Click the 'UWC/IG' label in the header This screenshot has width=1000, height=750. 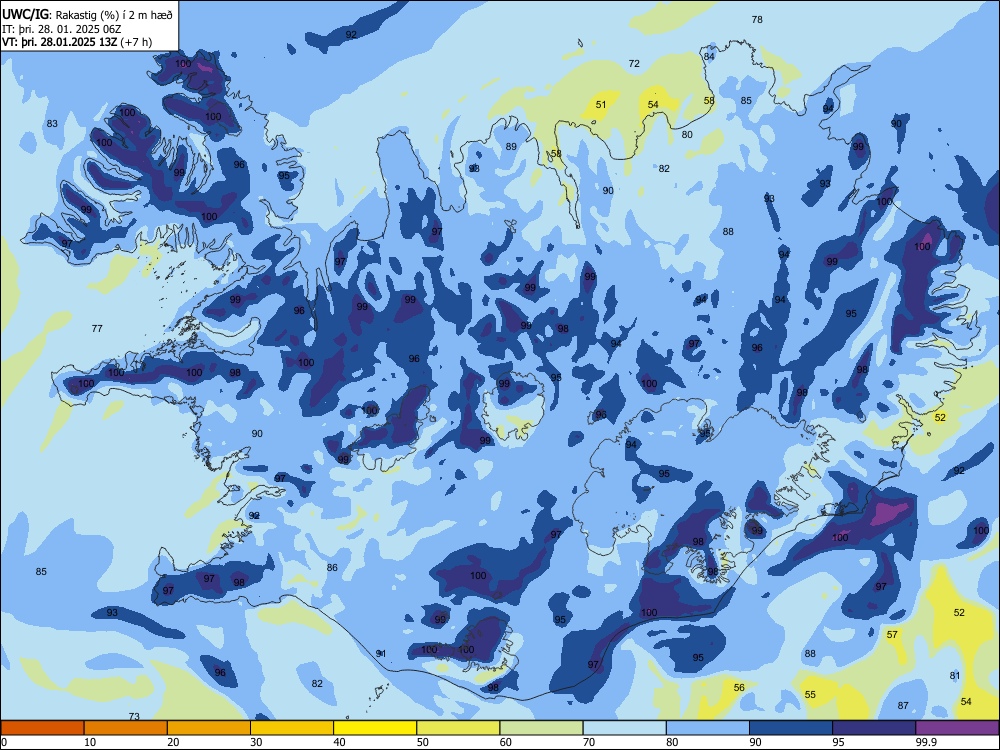[x=25, y=14]
